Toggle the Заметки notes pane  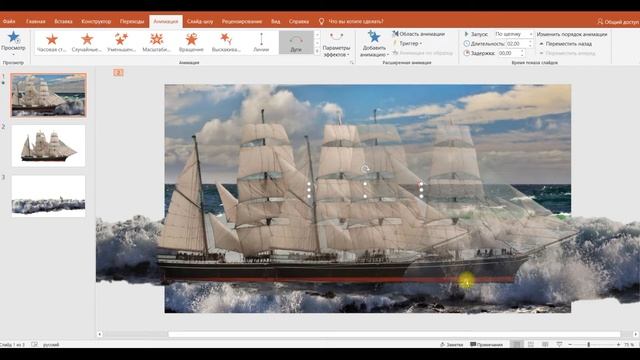pyautogui.click(x=451, y=344)
